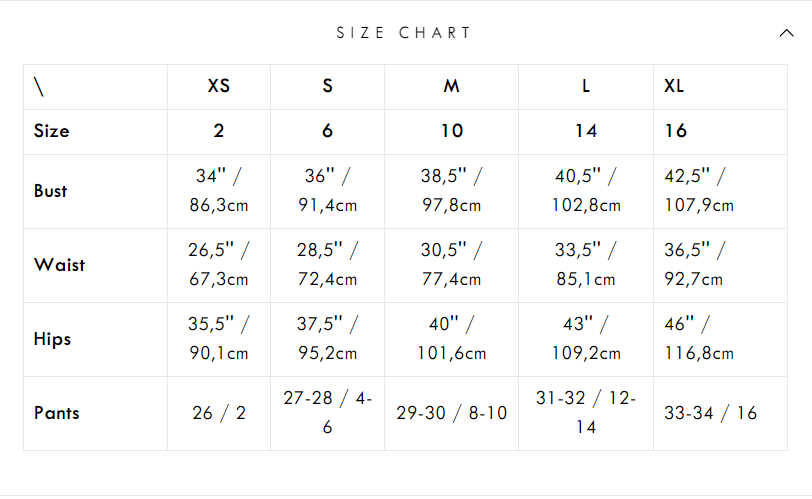This screenshot has height=499, width=812.
Task: Click the L column header
Action: coord(586,86)
